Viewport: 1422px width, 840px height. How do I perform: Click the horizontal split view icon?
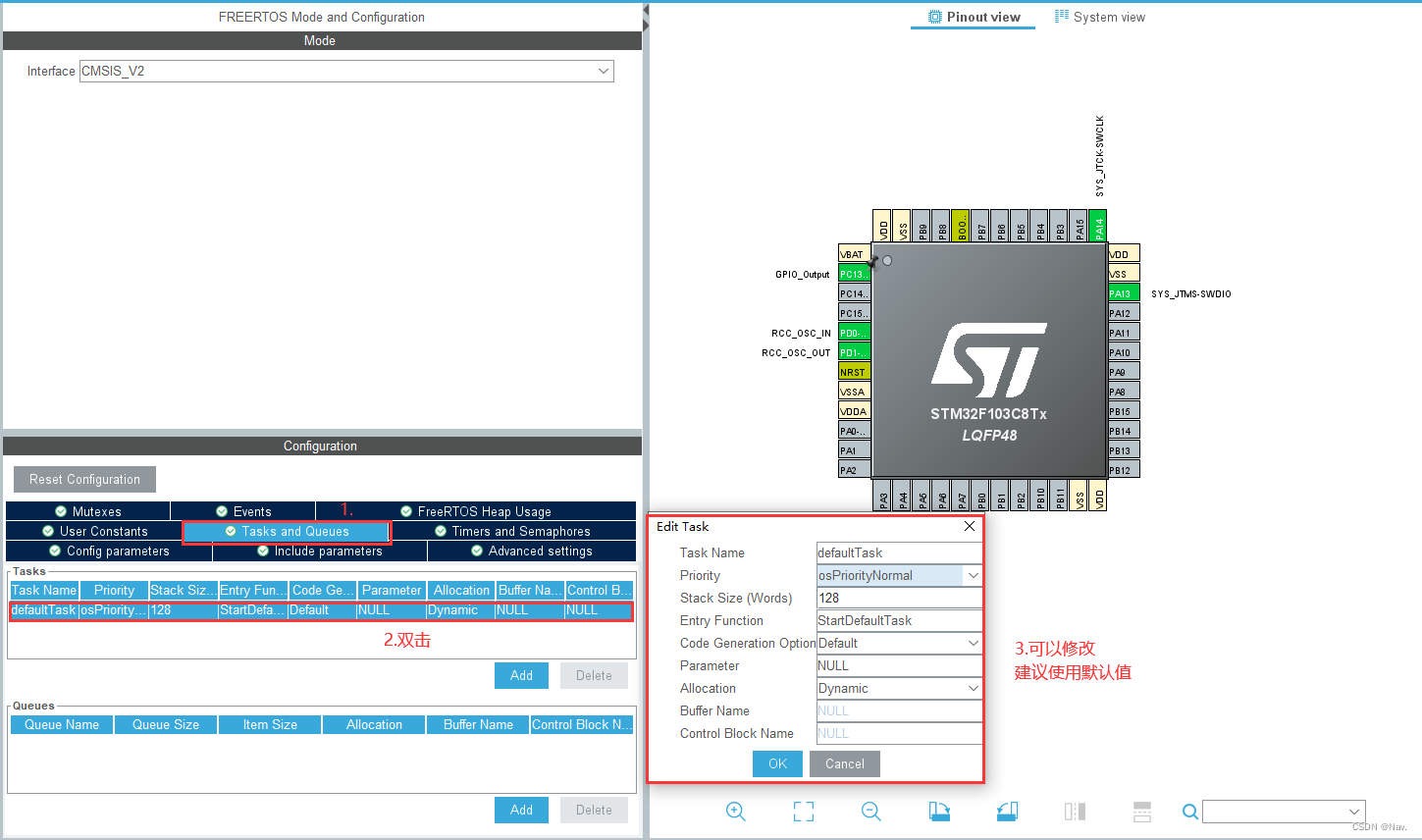[x=1142, y=812]
